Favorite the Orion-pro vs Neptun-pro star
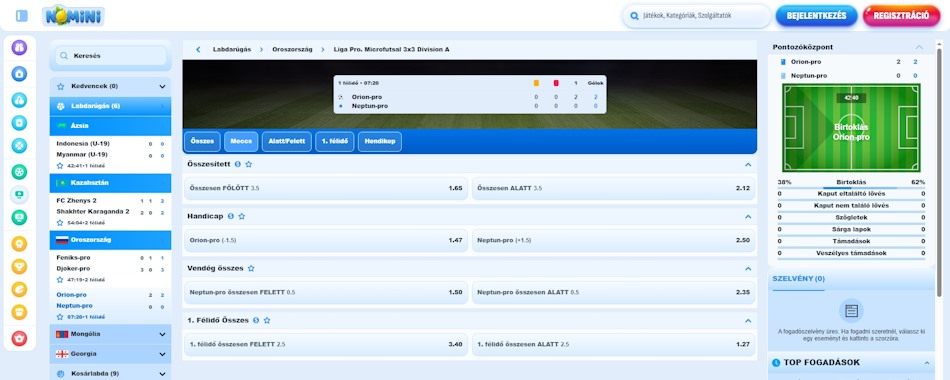950x380 pixels. coord(60,317)
